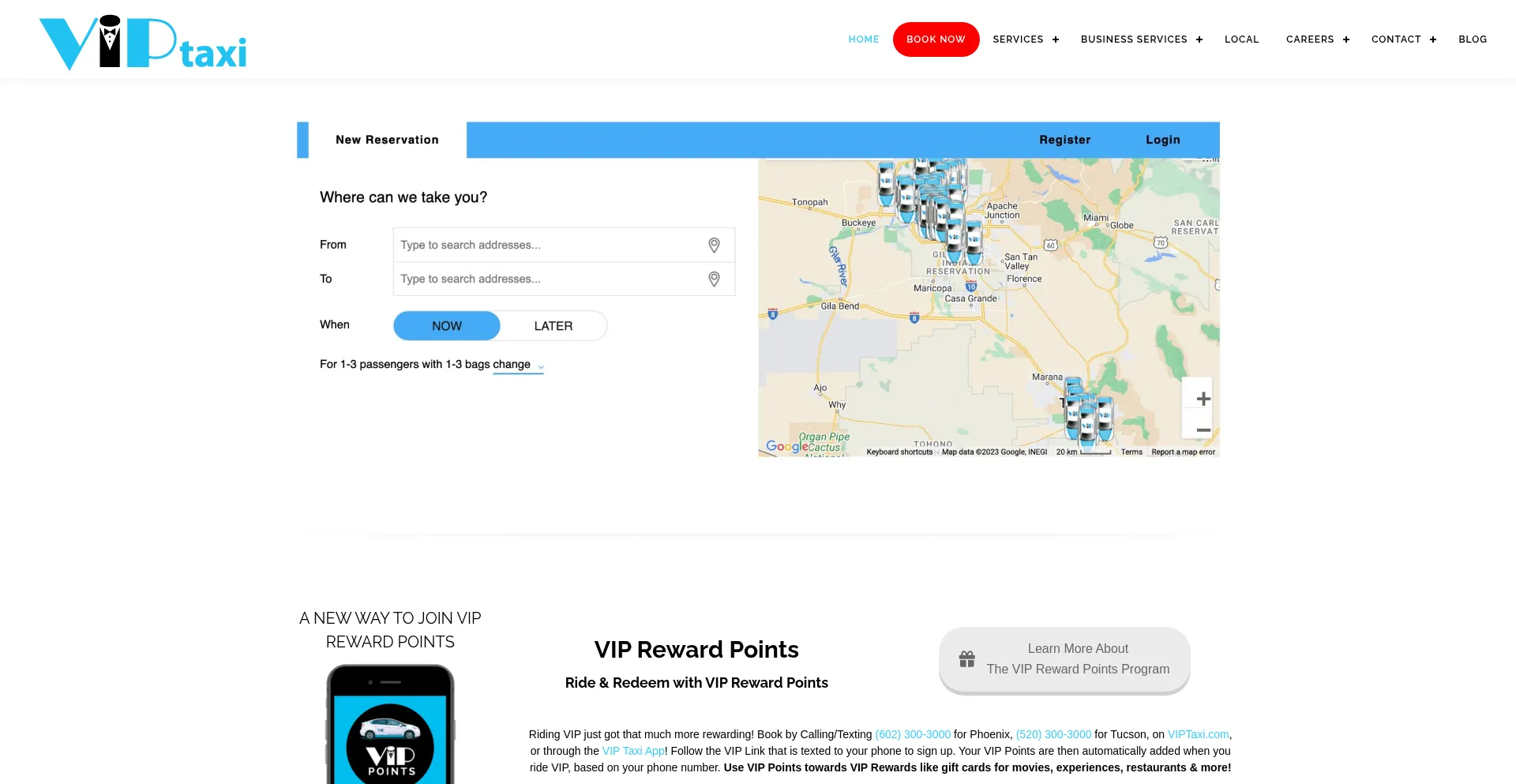1516x784 pixels.
Task: Click the VIP taxi logo
Action: tap(143, 43)
